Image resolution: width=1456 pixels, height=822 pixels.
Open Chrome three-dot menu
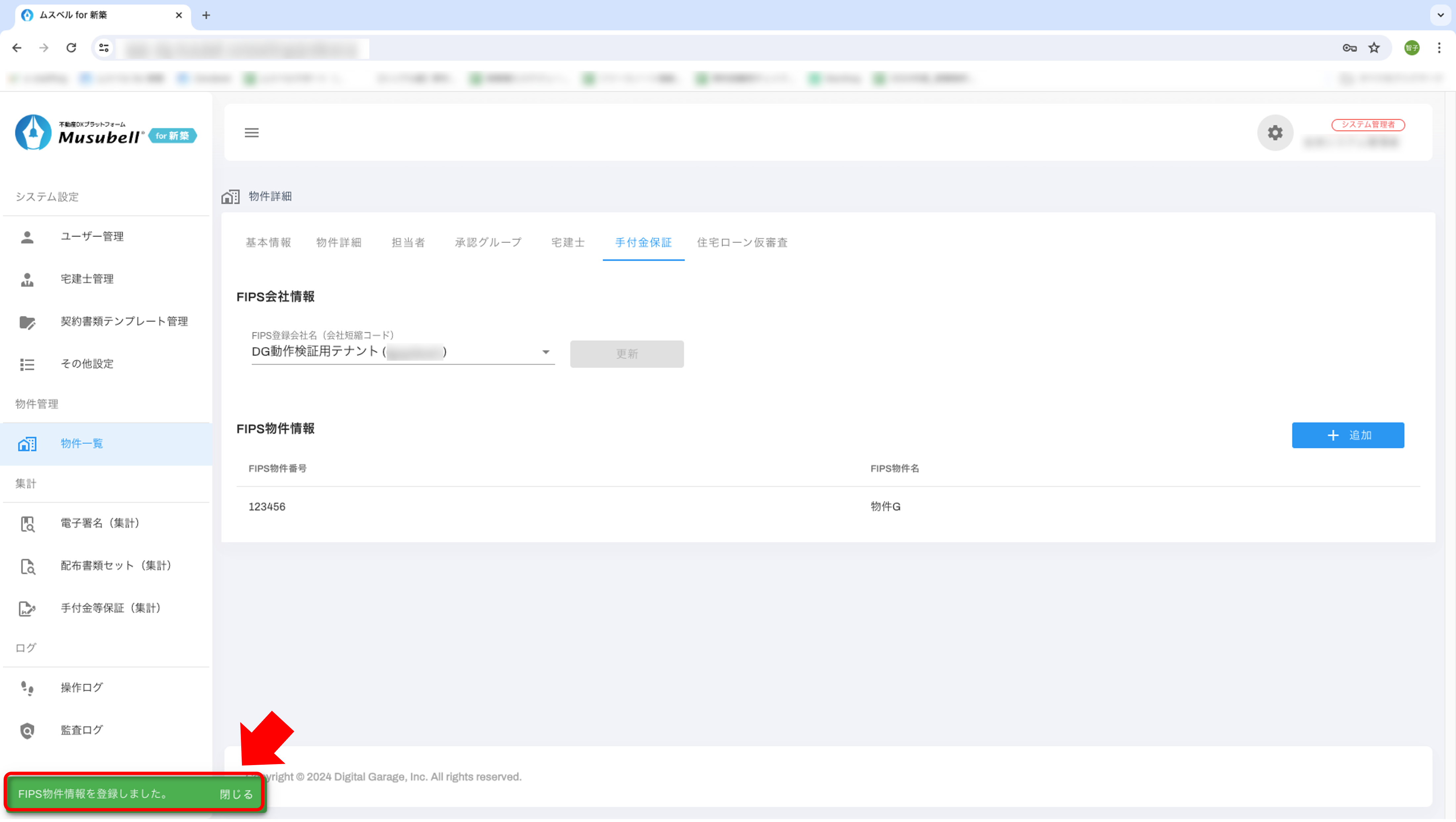pos(1439,48)
